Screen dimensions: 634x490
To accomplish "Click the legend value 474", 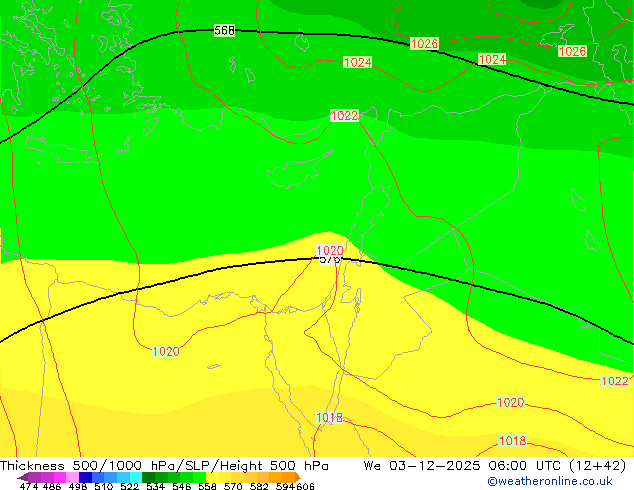I will click(29, 486).
